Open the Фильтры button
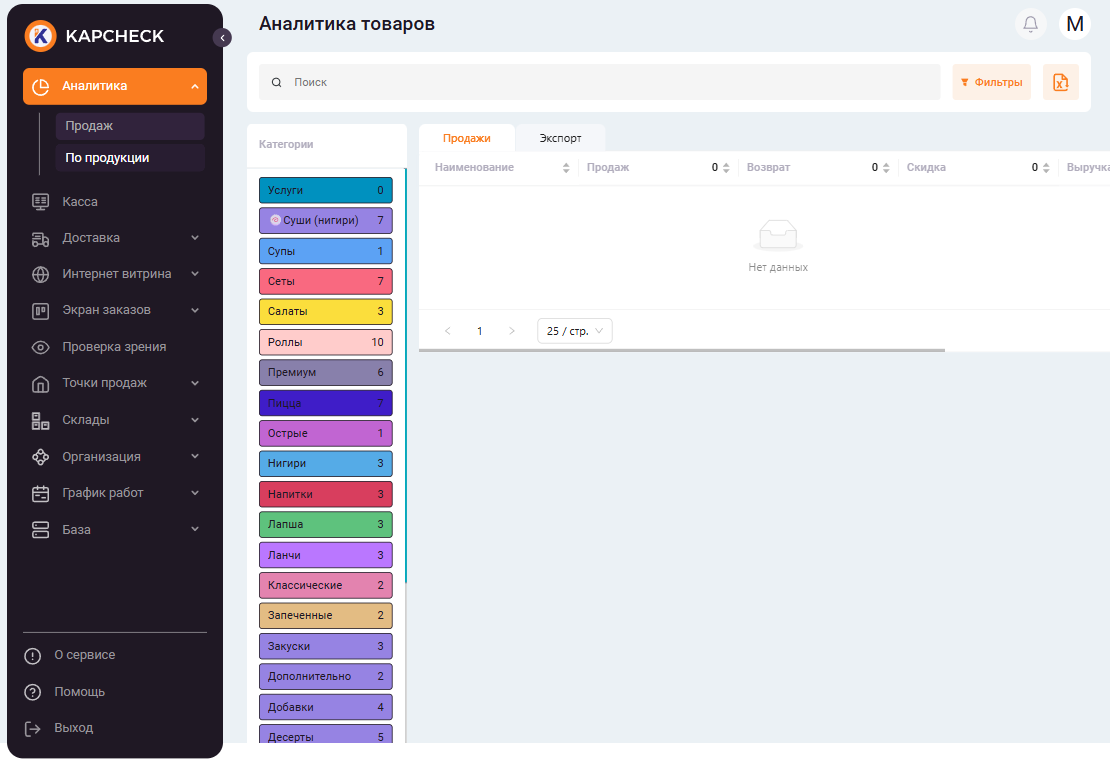1110x761 pixels. [991, 82]
